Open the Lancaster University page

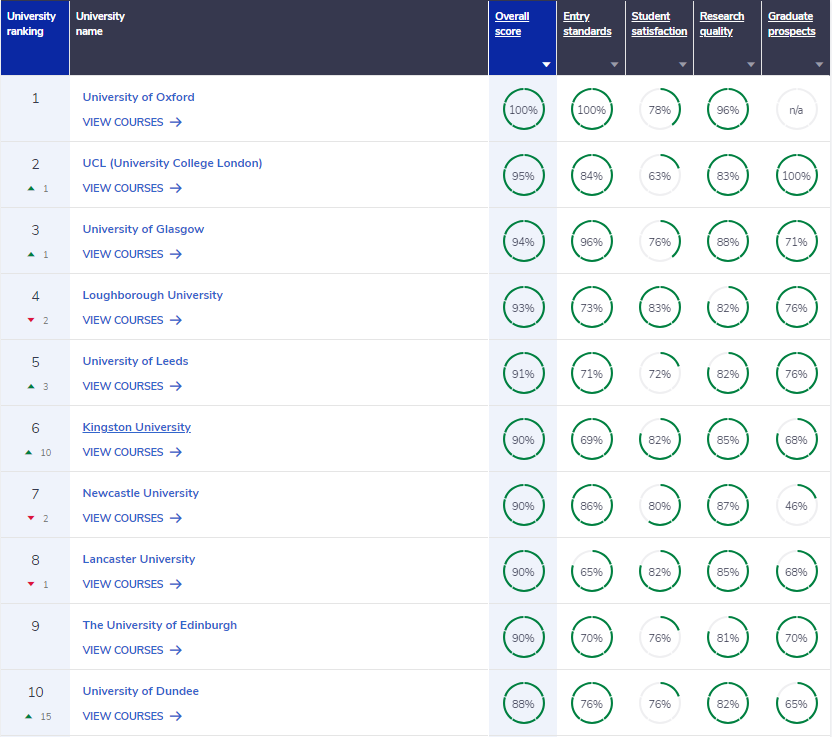point(139,559)
